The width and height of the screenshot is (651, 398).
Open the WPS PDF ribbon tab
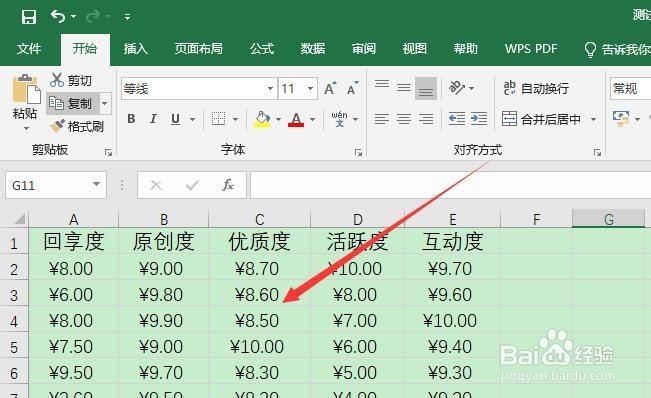(531, 49)
